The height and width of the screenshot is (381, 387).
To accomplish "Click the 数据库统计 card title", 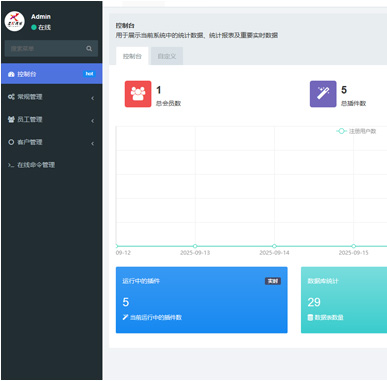I will [323, 281].
